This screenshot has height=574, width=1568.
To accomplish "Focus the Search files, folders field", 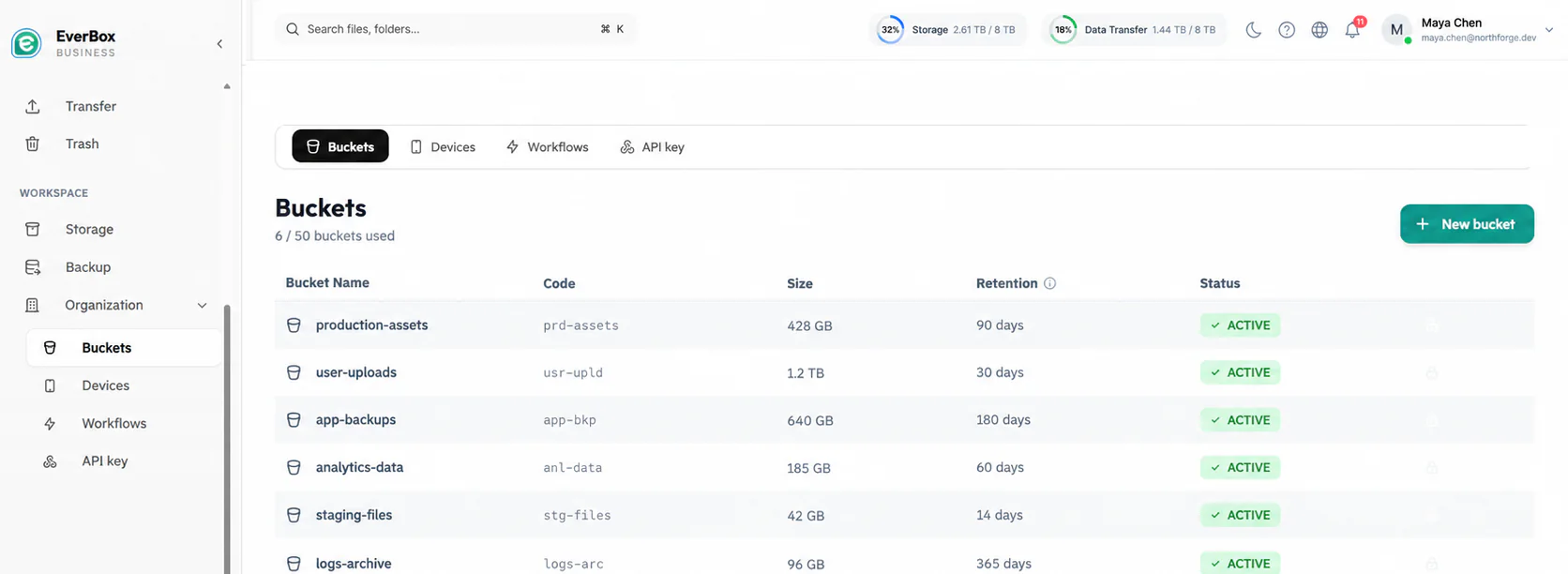I will 456,29.
